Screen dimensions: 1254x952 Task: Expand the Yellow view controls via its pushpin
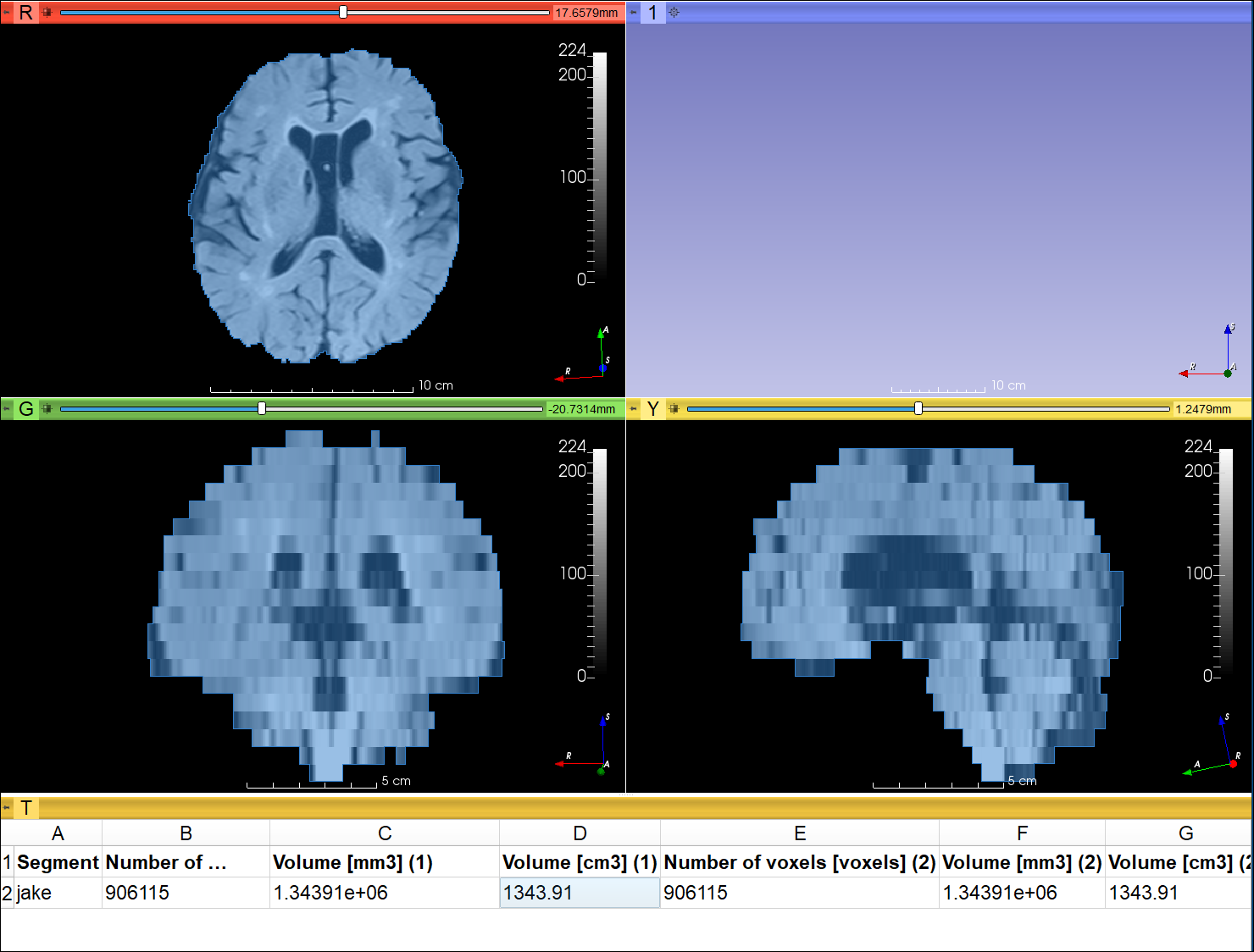click(632, 408)
